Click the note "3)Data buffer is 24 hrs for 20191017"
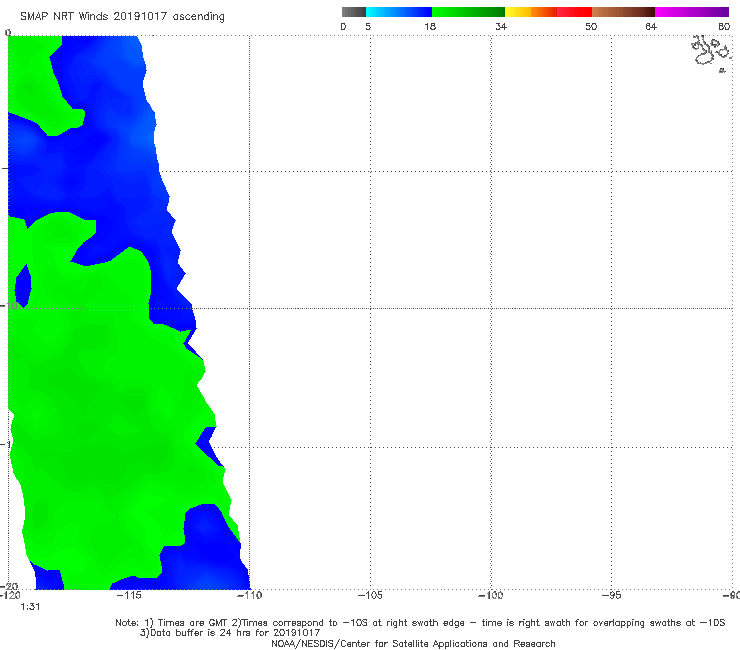Viewport: 740px width, 650px height. coord(230,633)
